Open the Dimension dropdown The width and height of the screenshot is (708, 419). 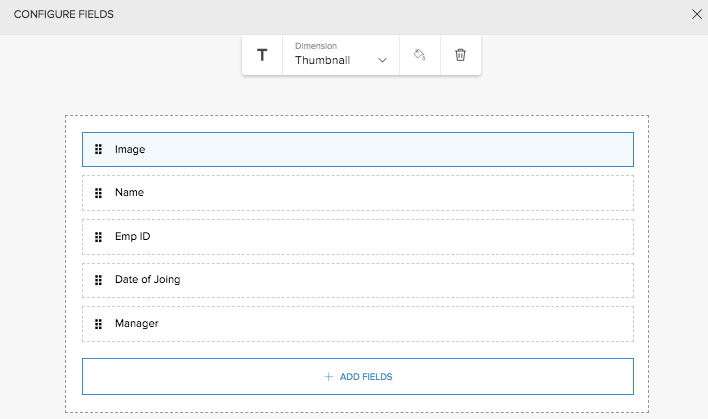341,55
